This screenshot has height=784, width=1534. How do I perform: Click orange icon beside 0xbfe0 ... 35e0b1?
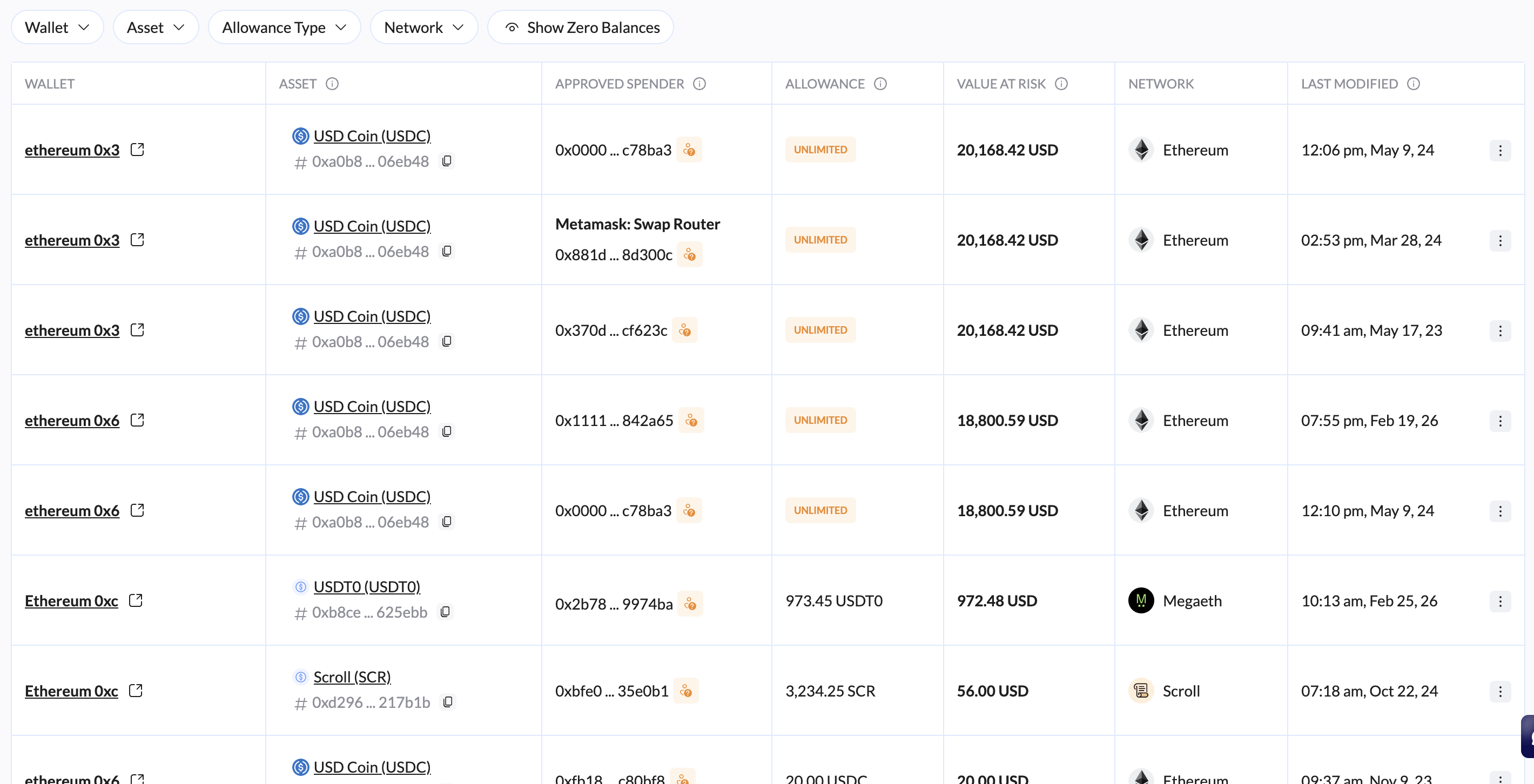(x=686, y=691)
